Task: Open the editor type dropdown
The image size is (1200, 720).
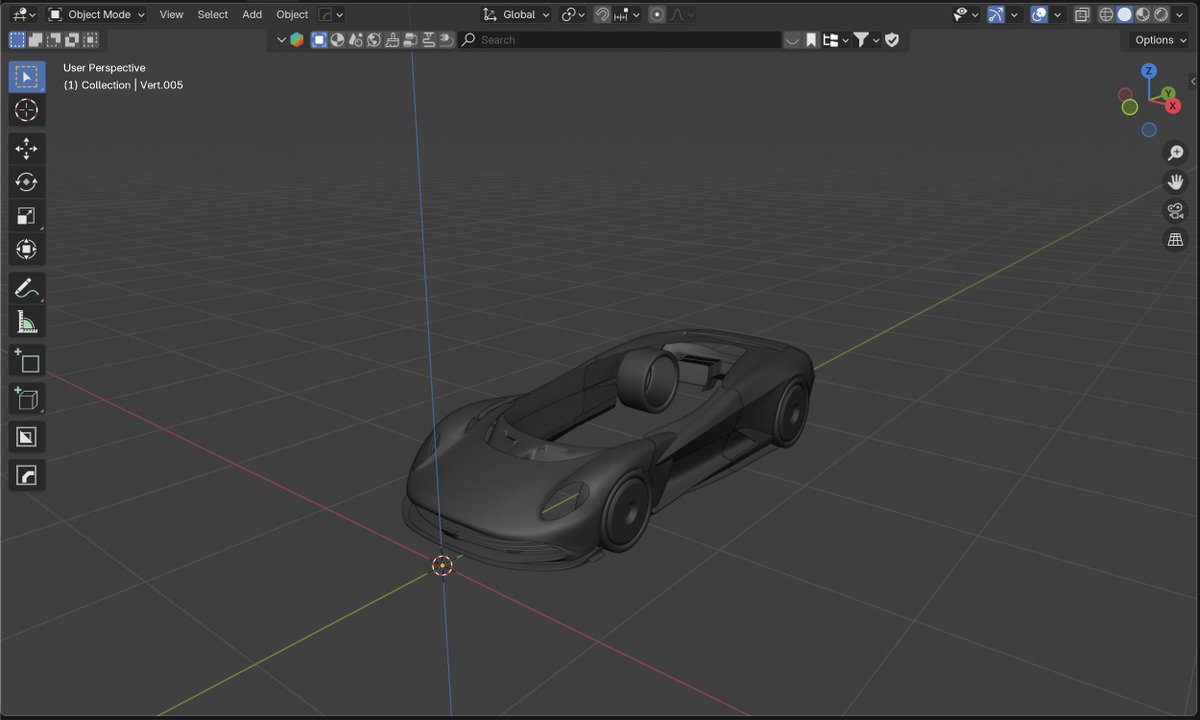Action: coord(24,15)
